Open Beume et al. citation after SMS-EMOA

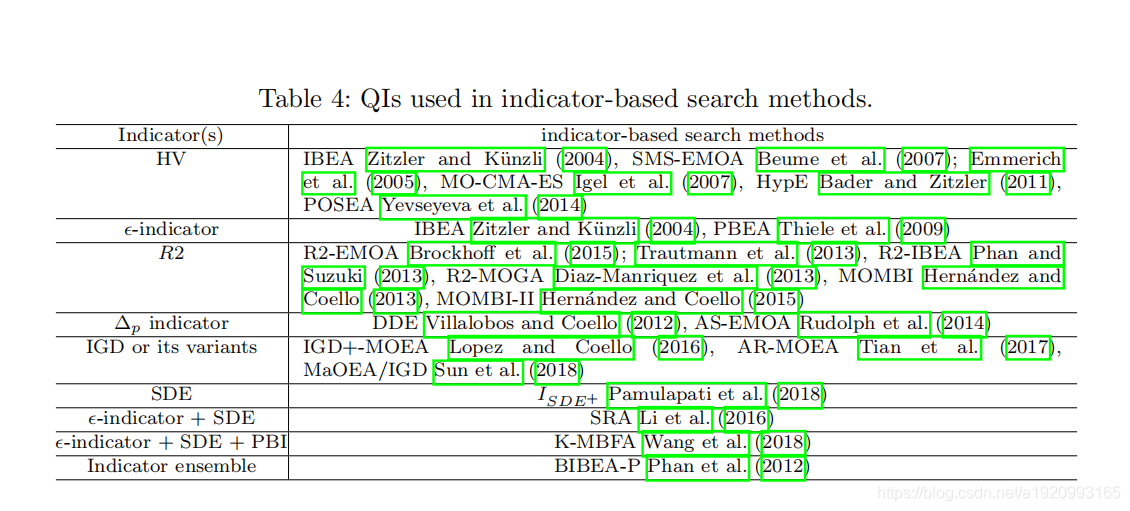[x=820, y=159]
